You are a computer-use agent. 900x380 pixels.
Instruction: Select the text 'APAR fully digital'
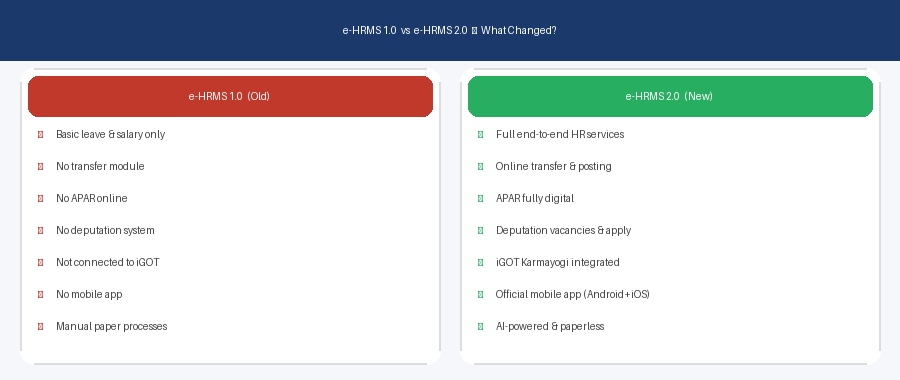tap(535, 199)
